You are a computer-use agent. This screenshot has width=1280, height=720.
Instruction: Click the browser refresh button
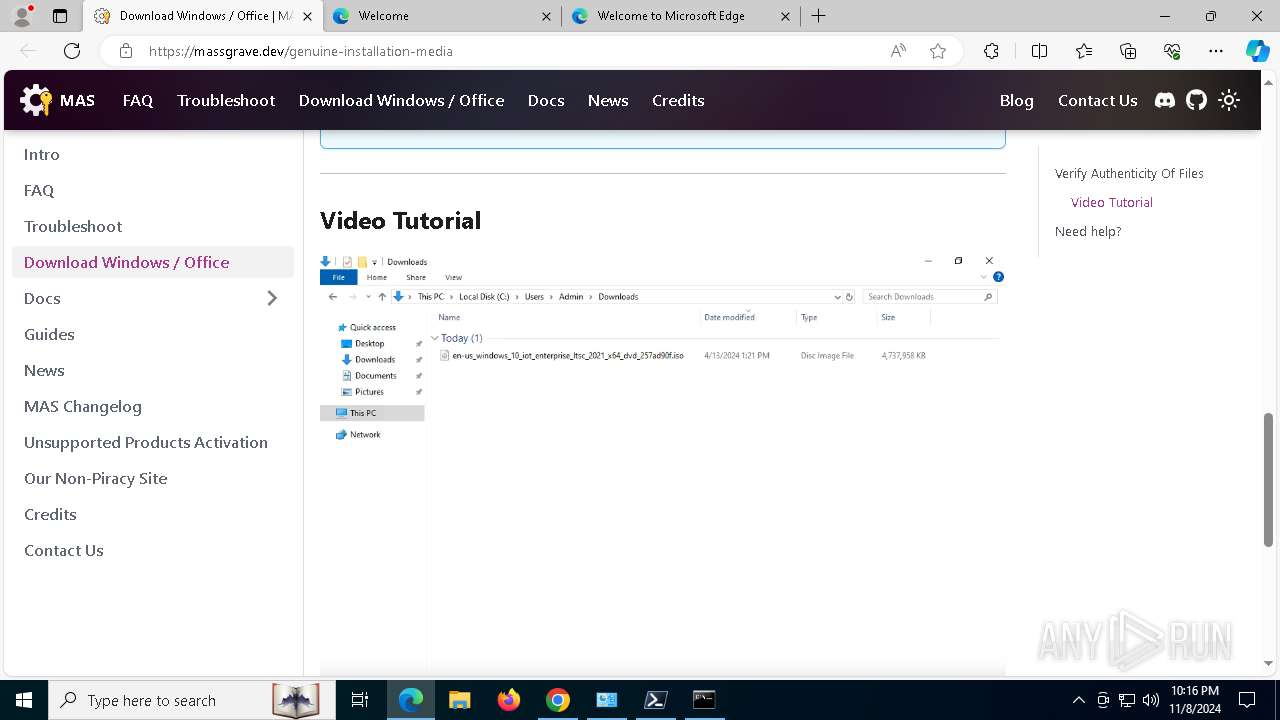[72, 51]
